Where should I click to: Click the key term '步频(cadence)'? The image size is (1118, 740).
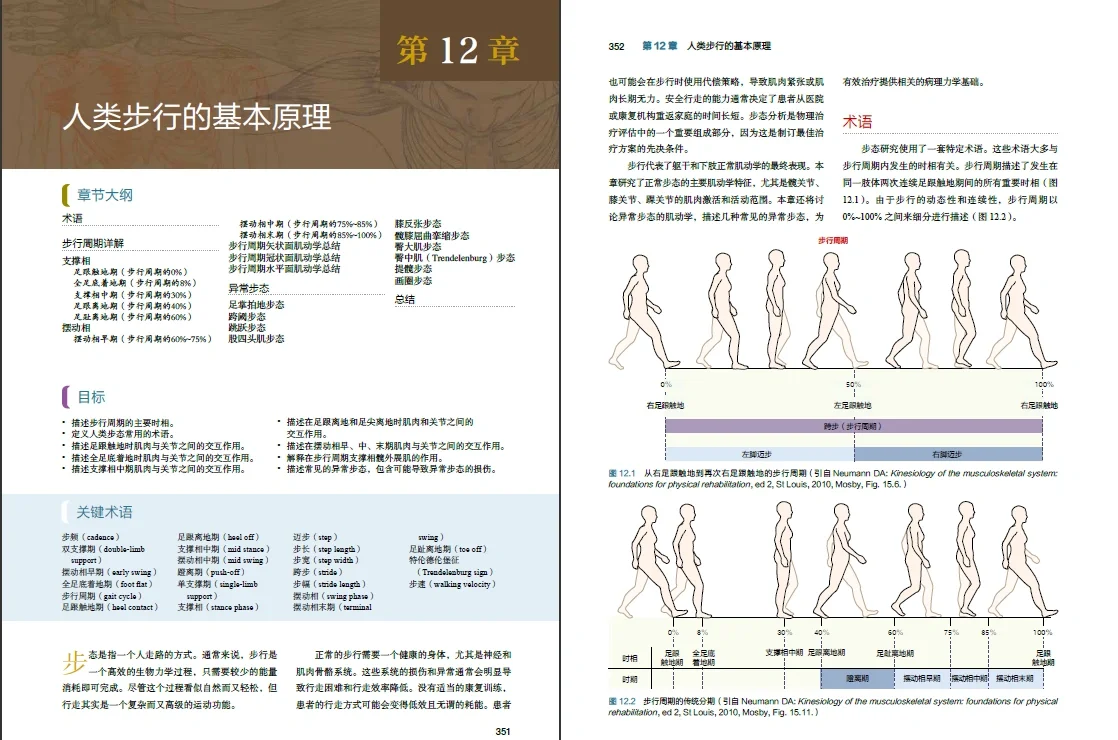point(91,537)
